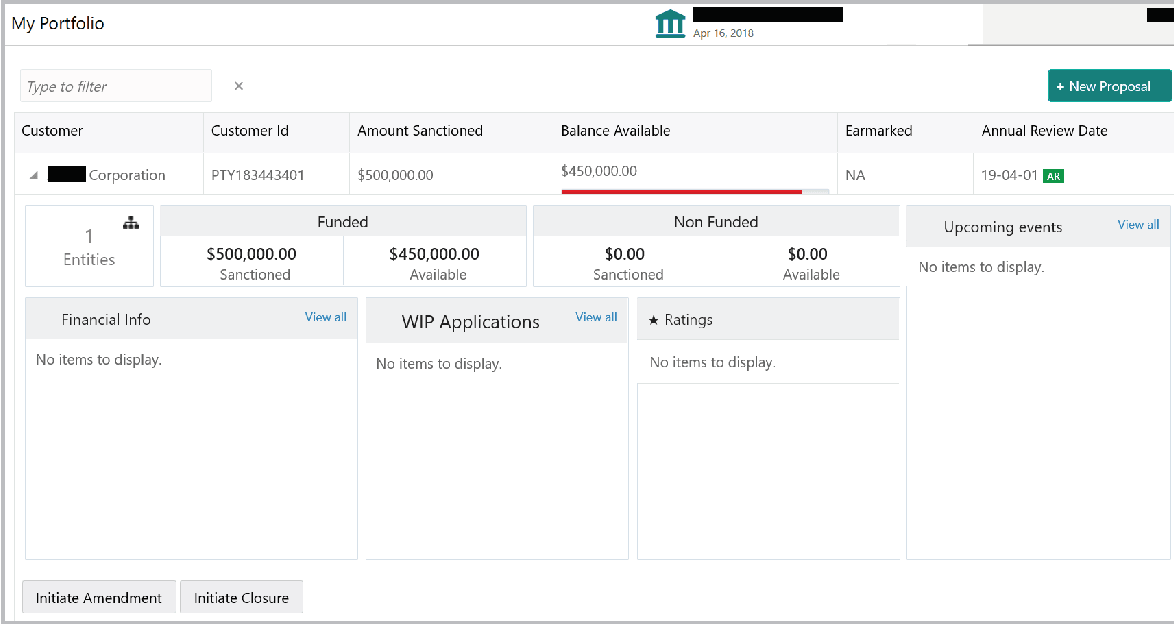The image size is (1174, 624).
Task: Select the Corporation customer row
Action: pyautogui.click(x=110, y=174)
